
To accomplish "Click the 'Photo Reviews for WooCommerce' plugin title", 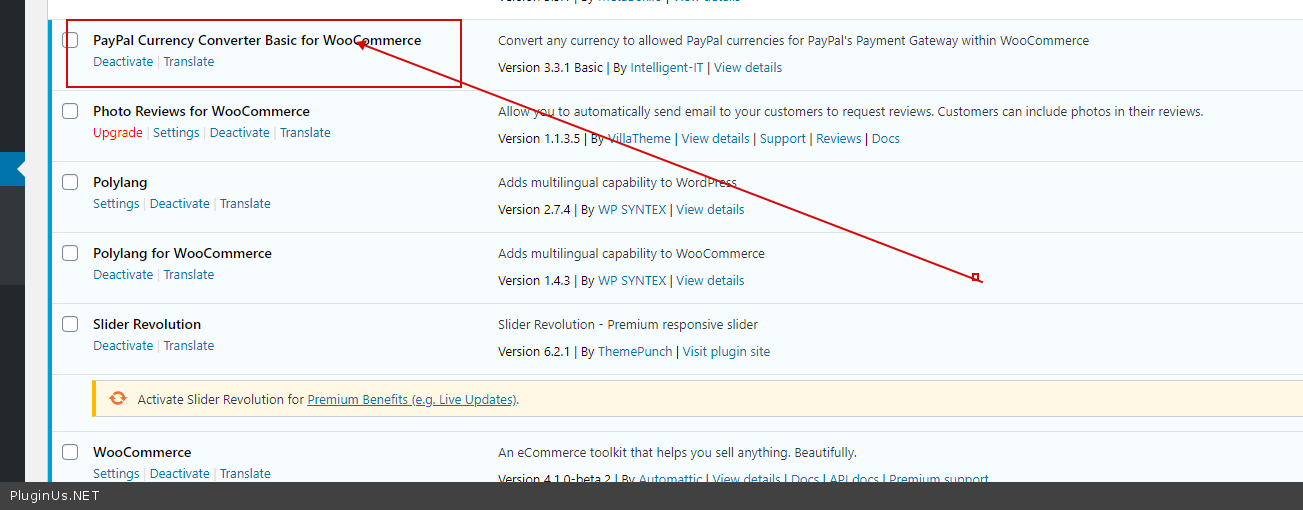I will click(201, 111).
